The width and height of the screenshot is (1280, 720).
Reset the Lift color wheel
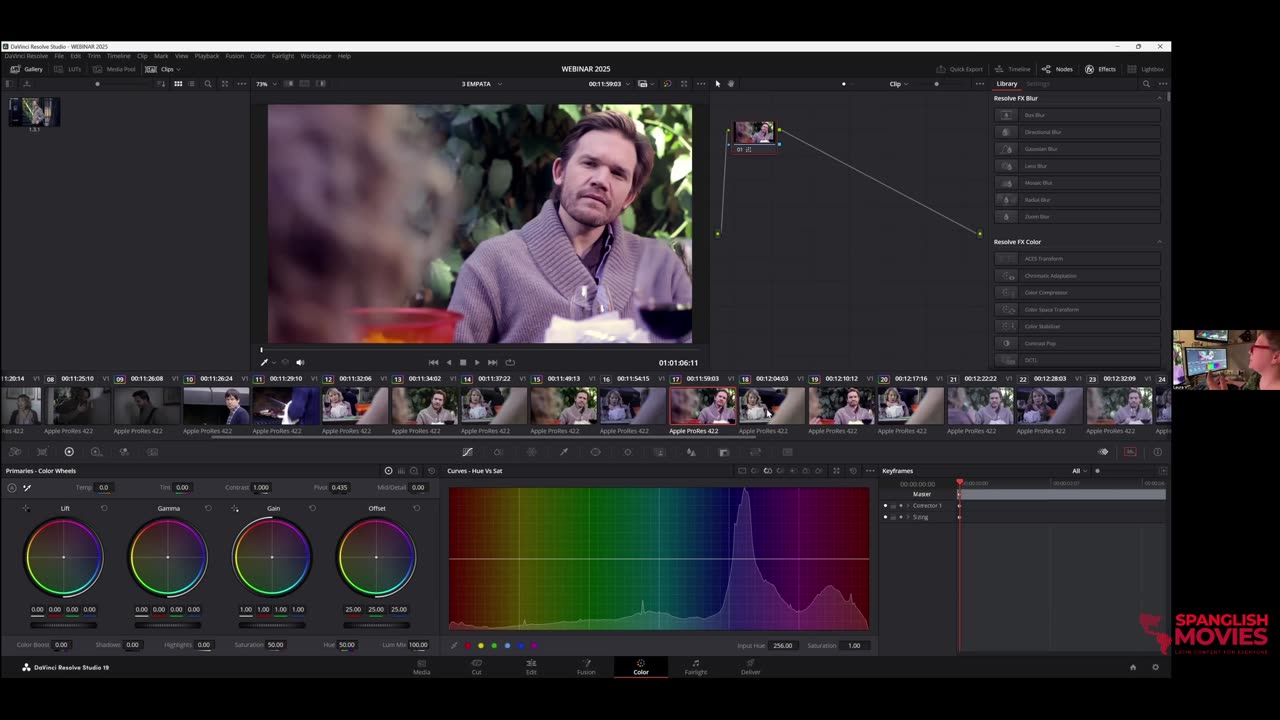(104, 508)
